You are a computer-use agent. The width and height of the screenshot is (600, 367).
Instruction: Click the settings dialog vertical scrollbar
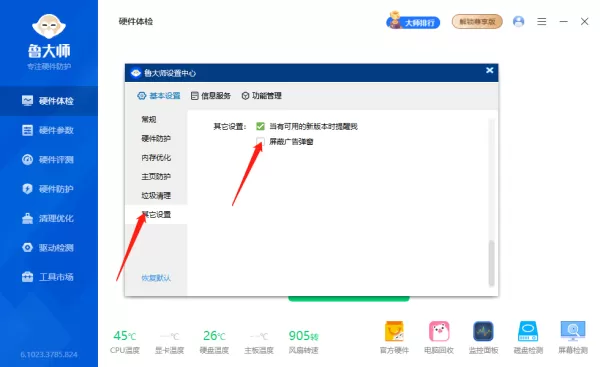pyautogui.click(x=491, y=263)
